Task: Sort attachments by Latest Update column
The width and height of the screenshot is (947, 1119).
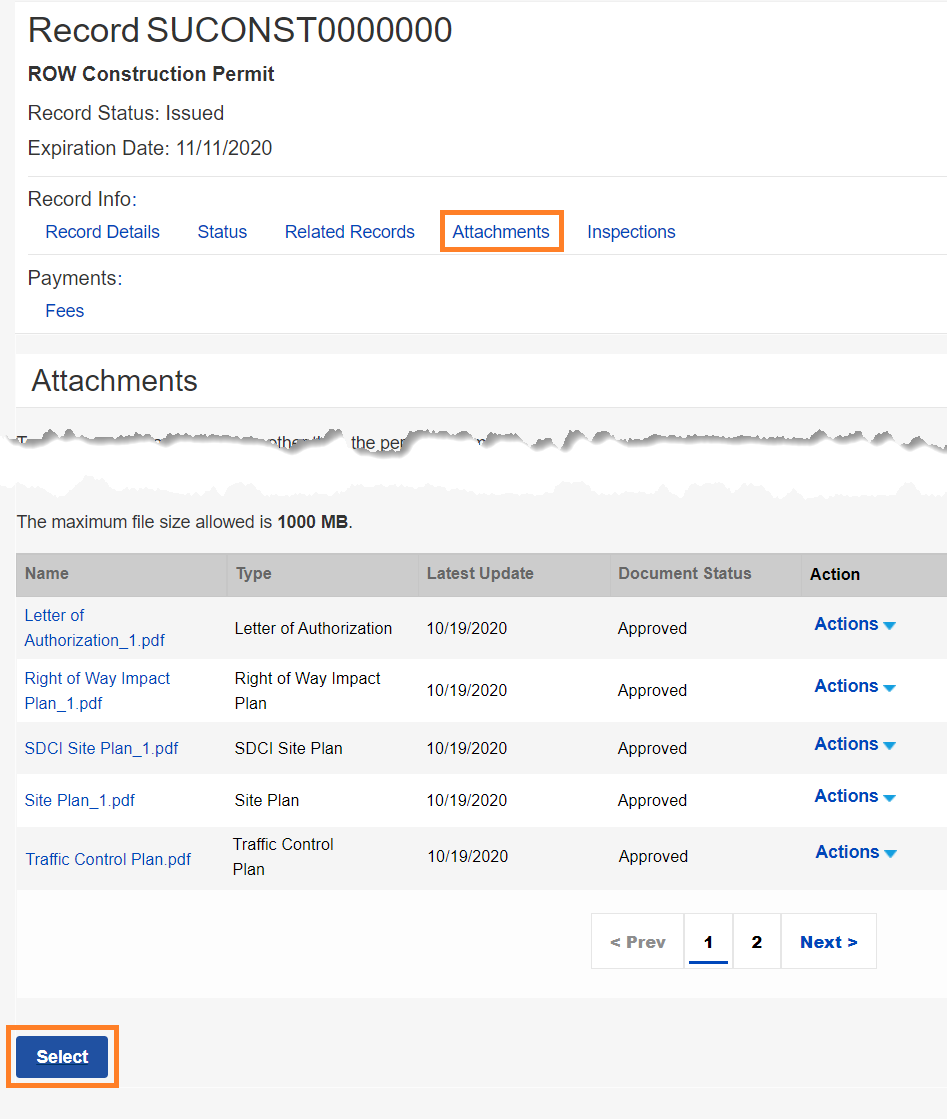Action: click(x=480, y=574)
